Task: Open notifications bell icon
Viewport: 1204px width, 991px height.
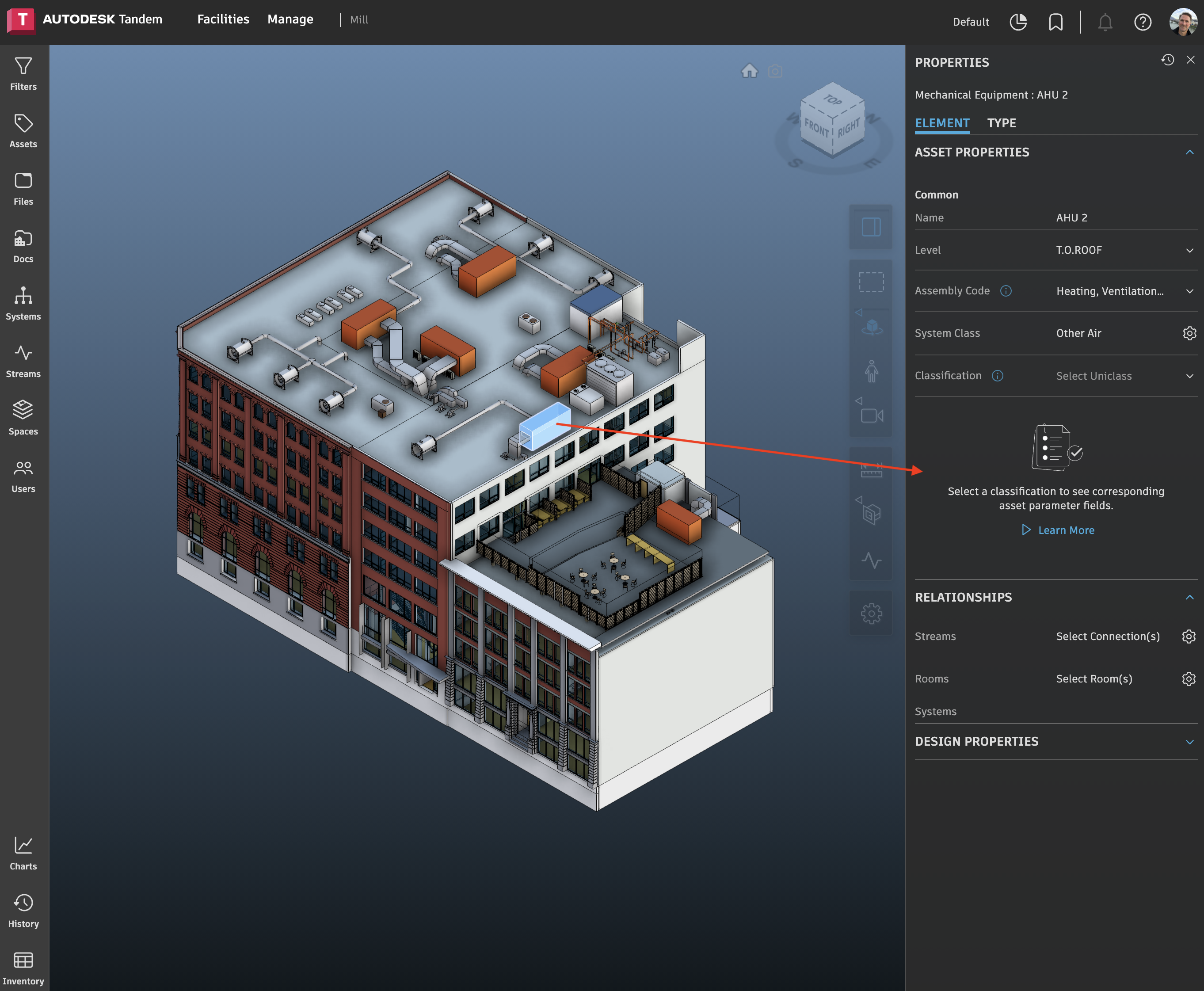Action: [x=1105, y=22]
